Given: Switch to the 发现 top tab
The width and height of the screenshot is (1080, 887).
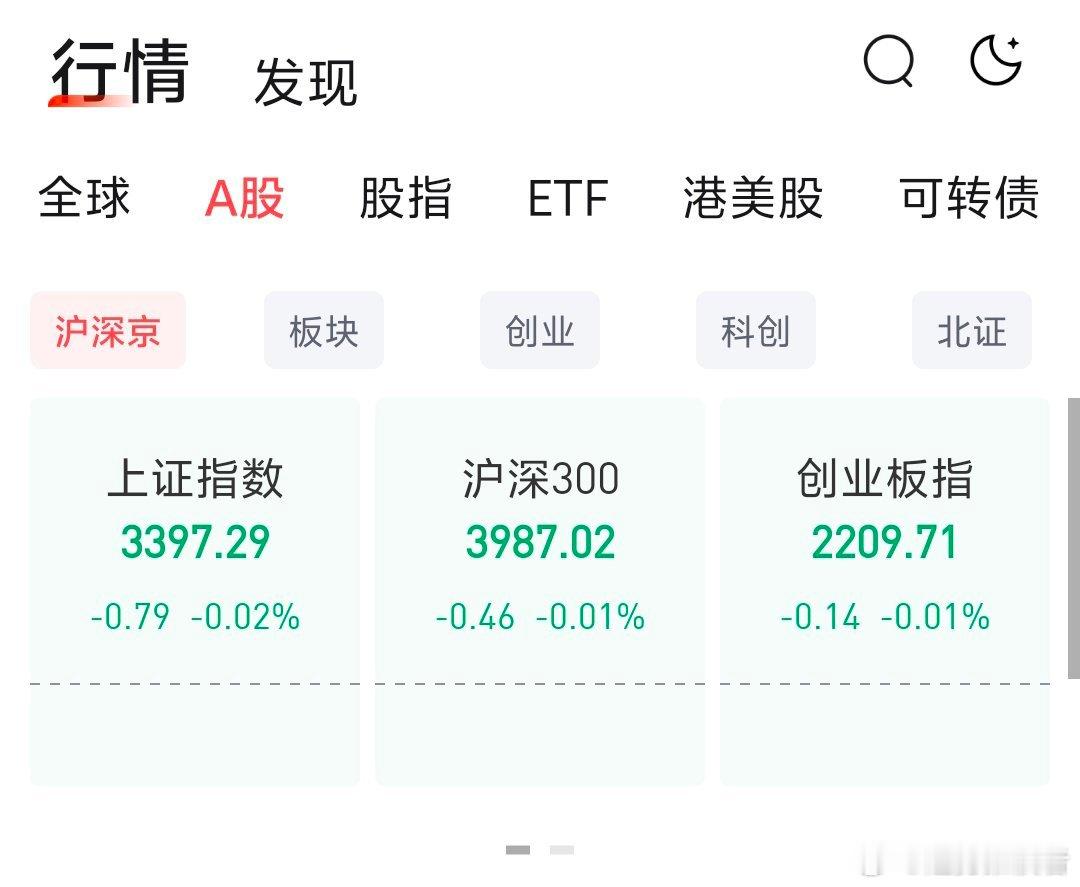Looking at the screenshot, I should coord(305,82).
